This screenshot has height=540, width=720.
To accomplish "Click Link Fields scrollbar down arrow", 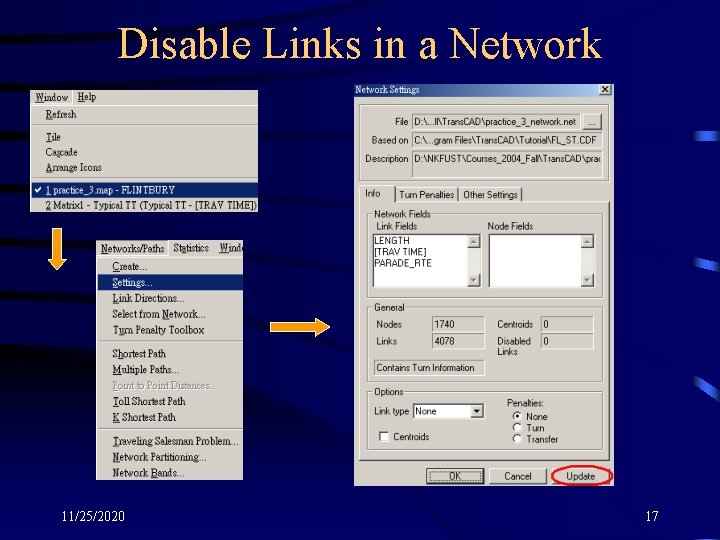I will pyautogui.click(x=473, y=280).
